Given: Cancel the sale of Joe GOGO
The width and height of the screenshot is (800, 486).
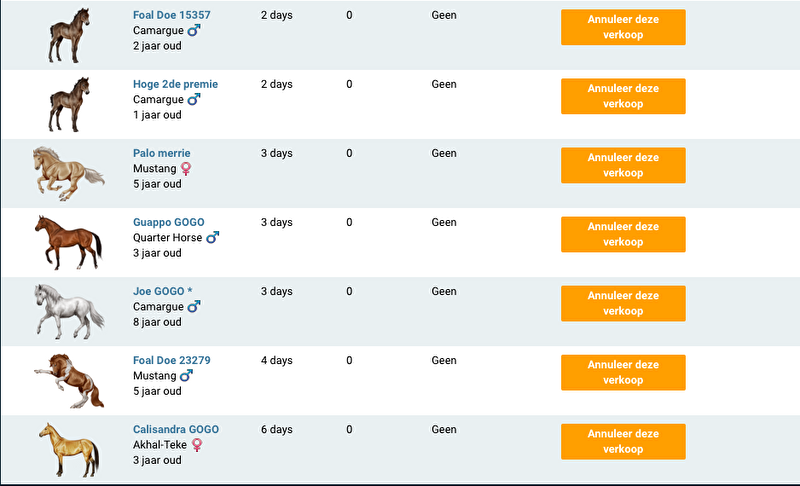Looking at the screenshot, I should click(x=623, y=303).
